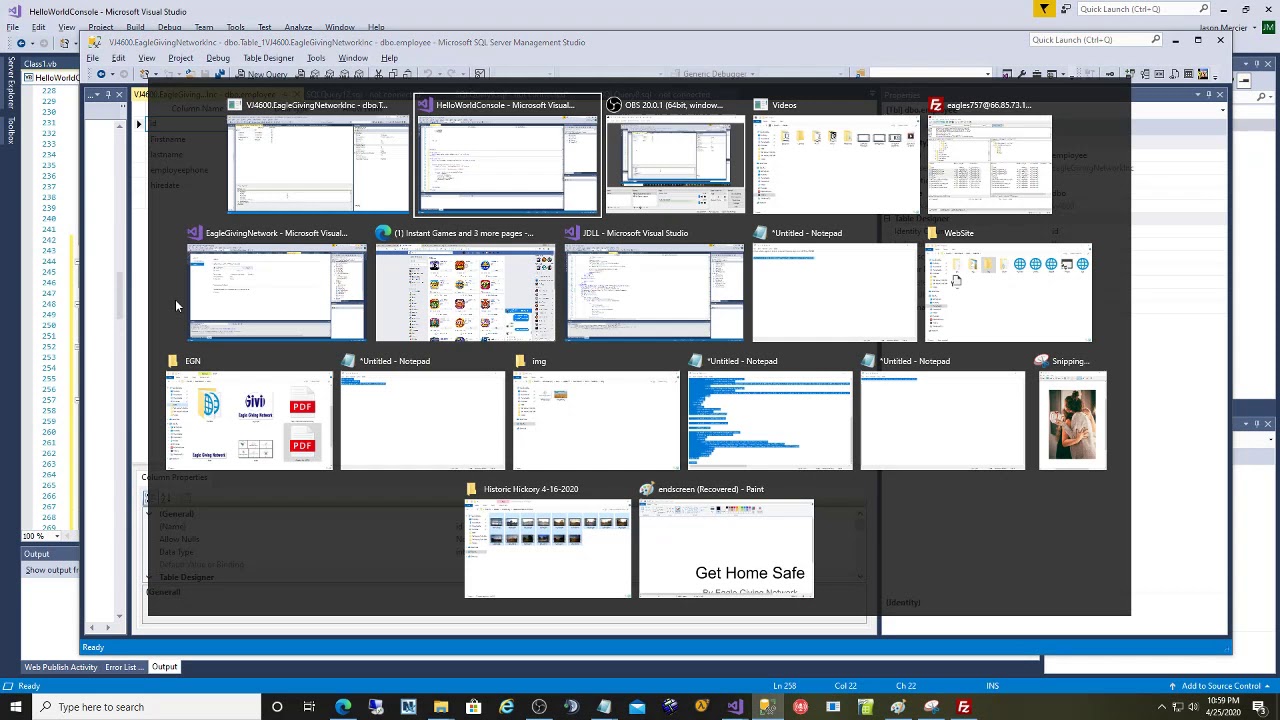Switch to the Instant Games browser thumbnail
The height and width of the screenshot is (720, 1280).
[465, 293]
